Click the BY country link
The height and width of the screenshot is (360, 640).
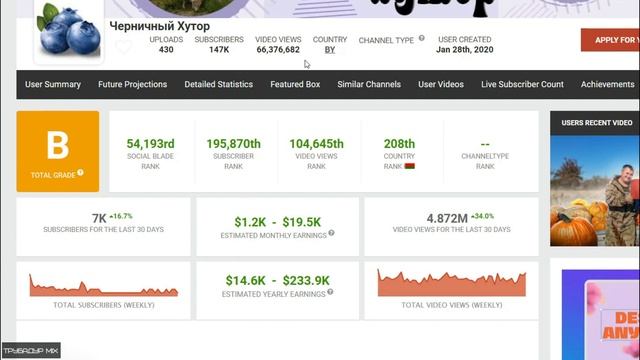pyautogui.click(x=330, y=50)
